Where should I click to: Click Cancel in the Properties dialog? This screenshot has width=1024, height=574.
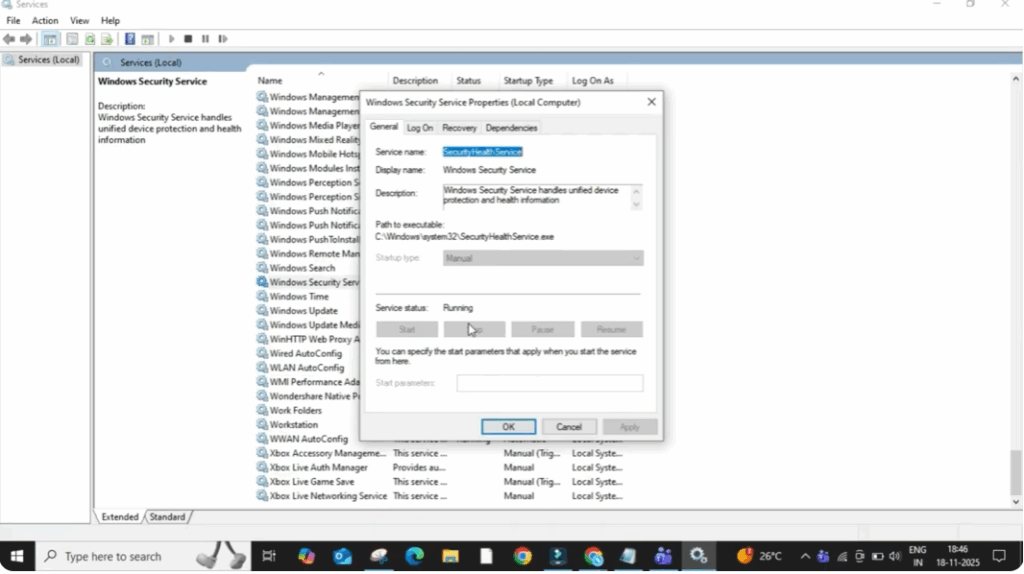click(569, 426)
